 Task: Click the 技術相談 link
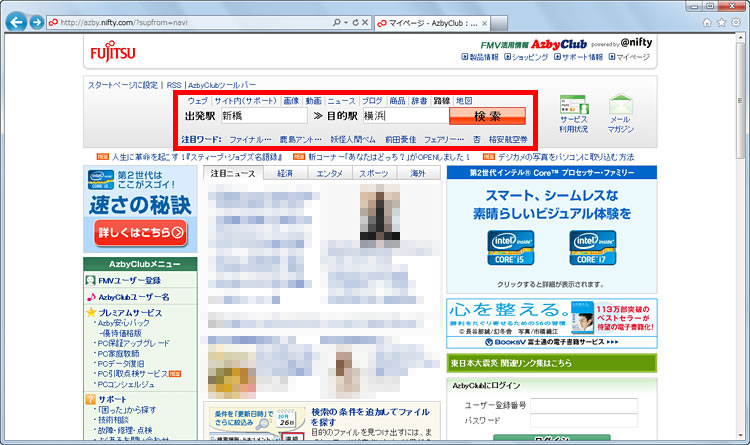click(x=113, y=420)
